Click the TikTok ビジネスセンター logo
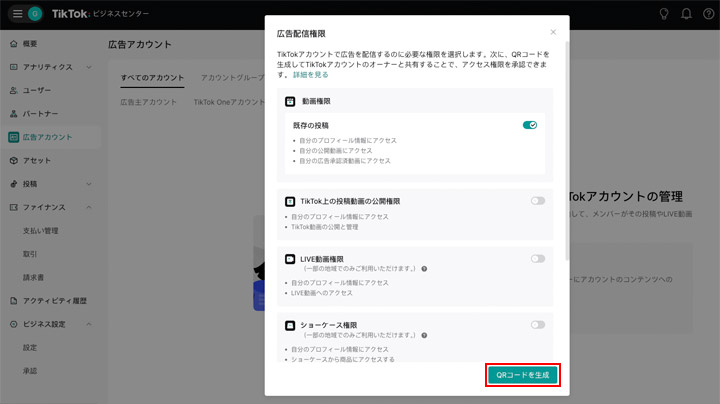 (x=100, y=14)
